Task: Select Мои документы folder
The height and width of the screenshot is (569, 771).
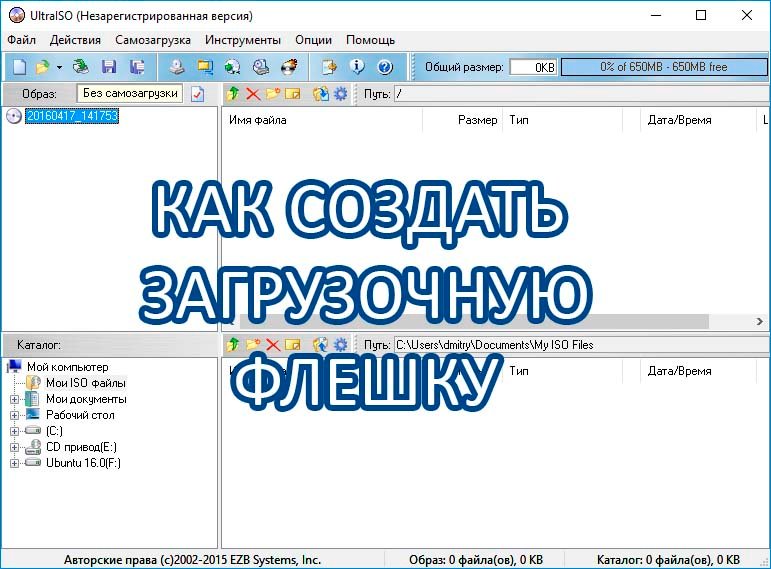Action: click(x=86, y=399)
